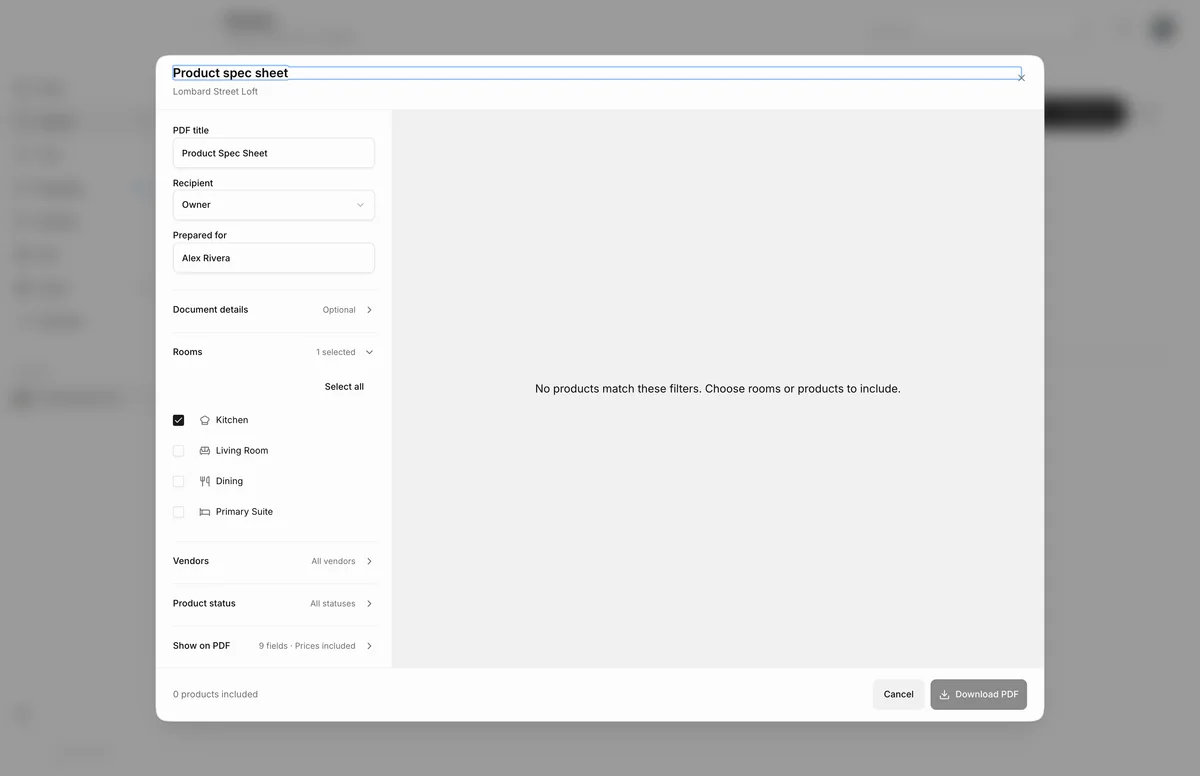Viewport: 1200px width, 776px height.
Task: Click the Prepared for field
Action: pyautogui.click(x=274, y=258)
